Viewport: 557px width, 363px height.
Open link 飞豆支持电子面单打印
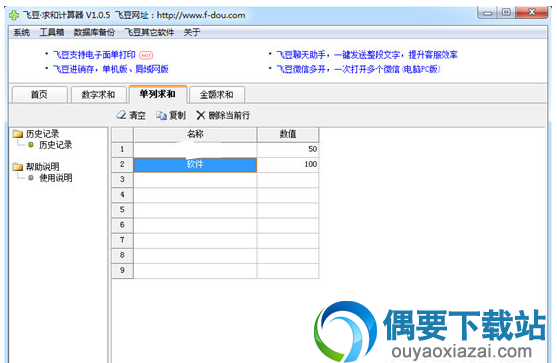[x=94, y=55]
